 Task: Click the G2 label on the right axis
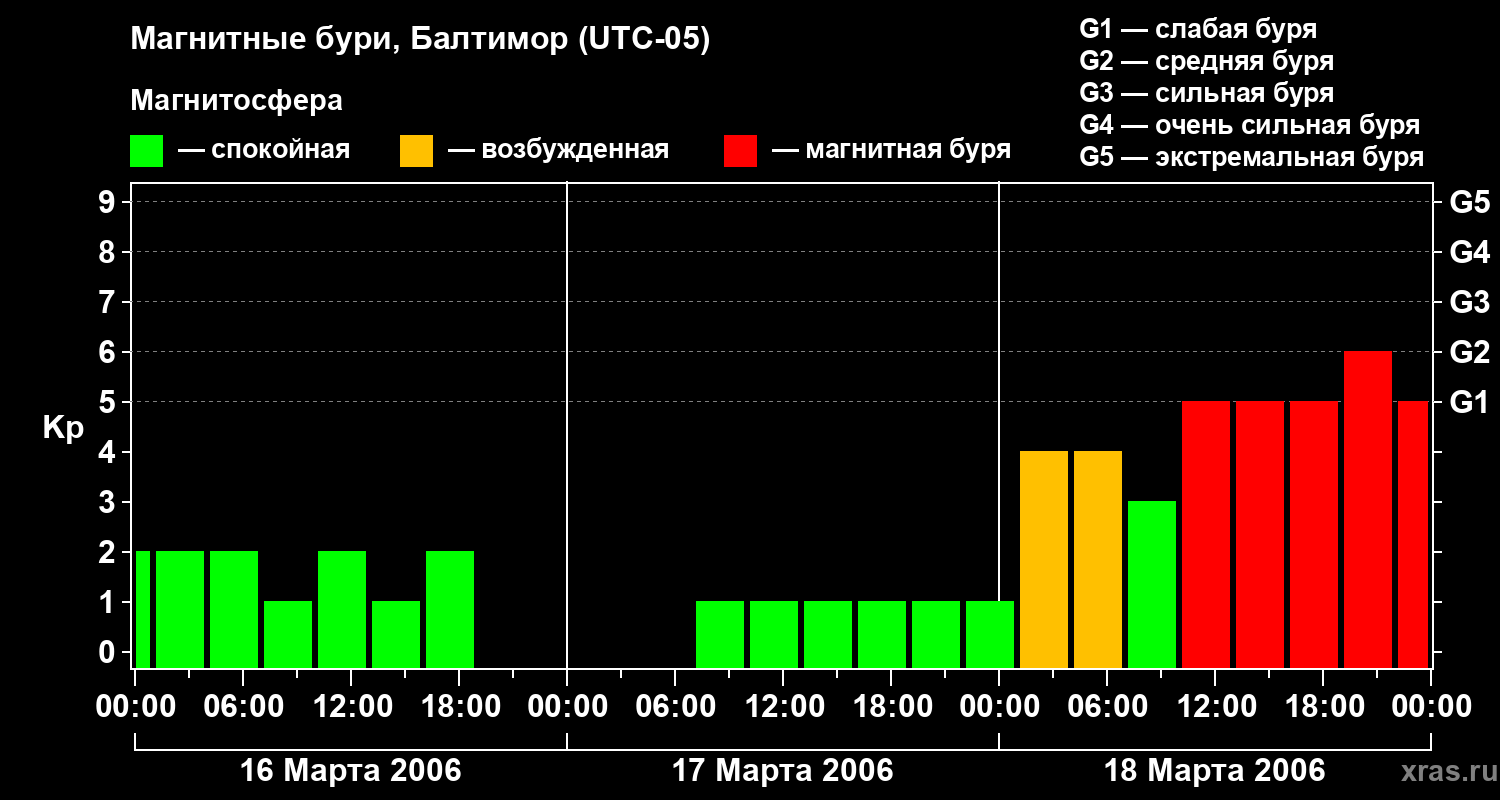(1469, 352)
